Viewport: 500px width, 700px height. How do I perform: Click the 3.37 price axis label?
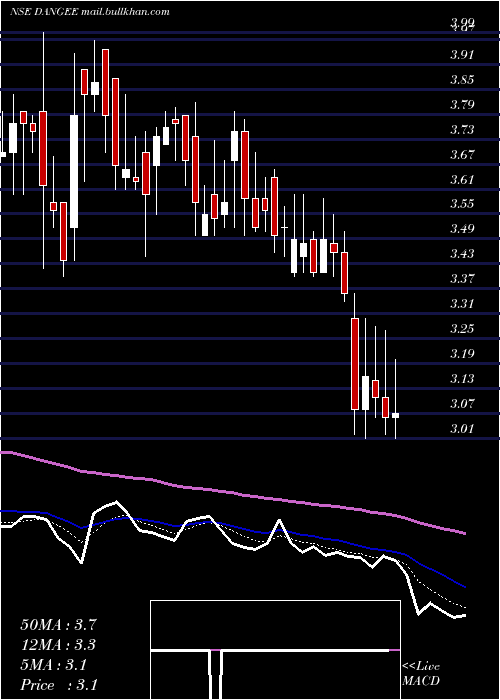462,279
